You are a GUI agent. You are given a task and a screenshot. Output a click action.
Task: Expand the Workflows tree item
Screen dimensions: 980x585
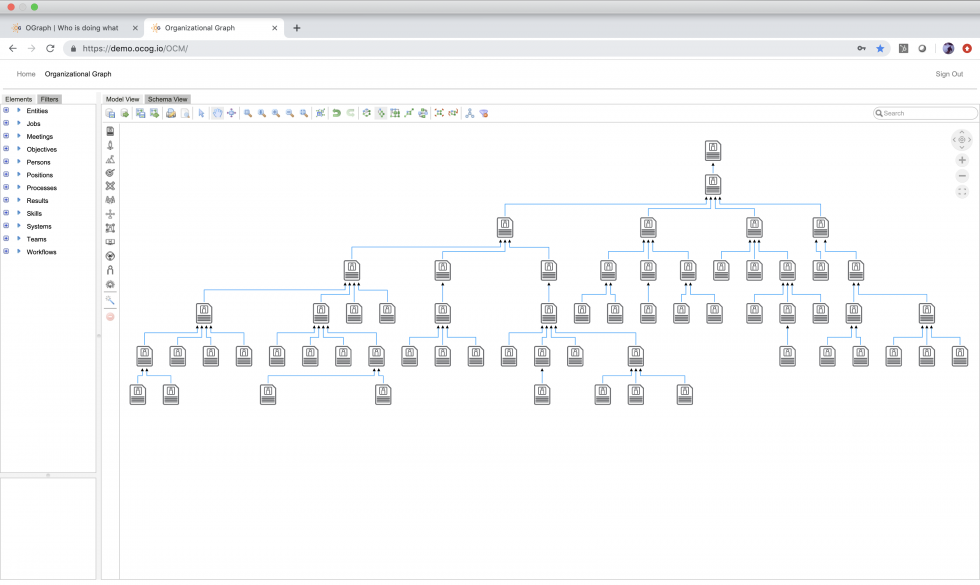8,252
